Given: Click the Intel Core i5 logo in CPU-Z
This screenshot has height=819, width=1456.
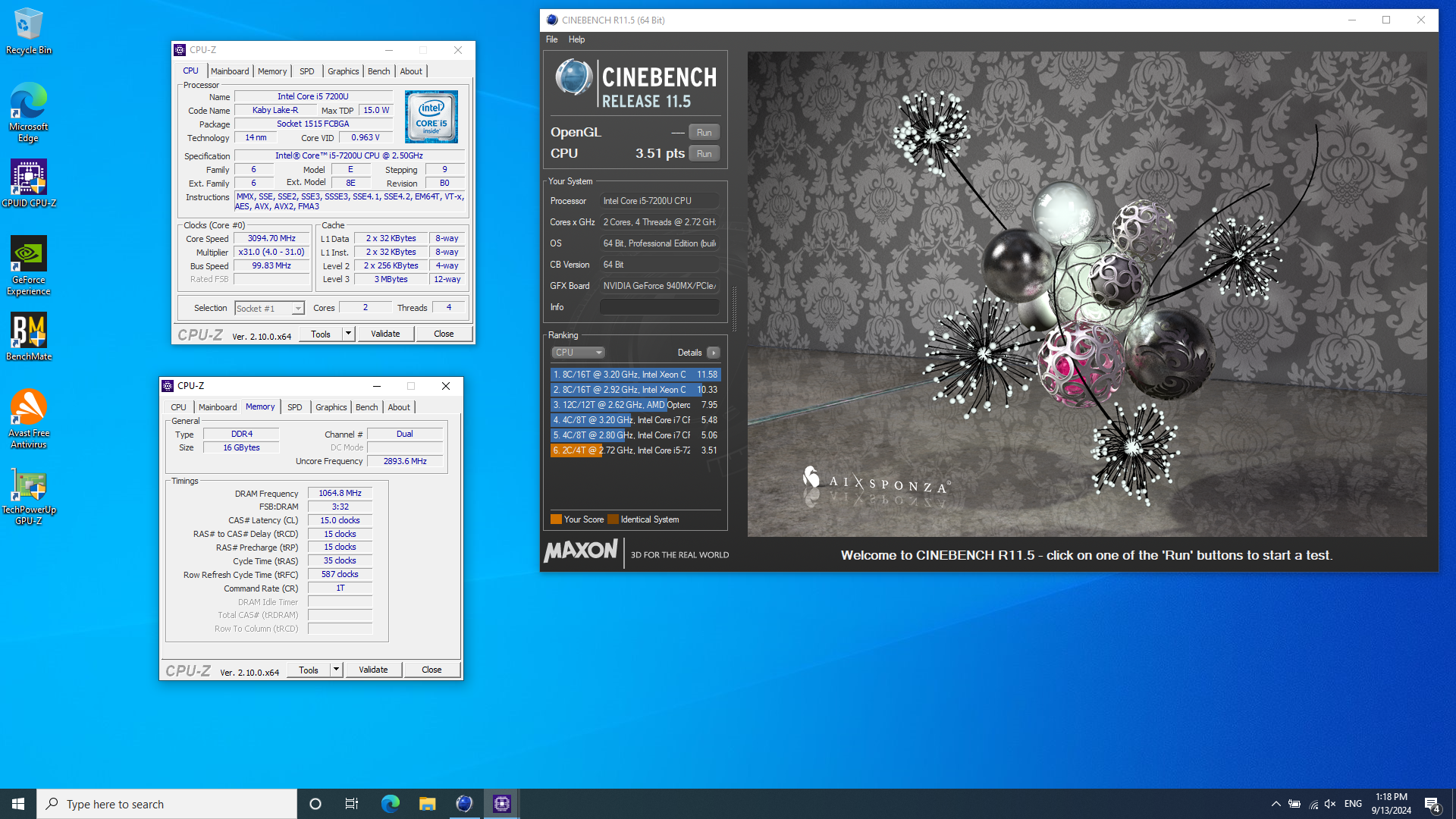Looking at the screenshot, I should point(431,117).
